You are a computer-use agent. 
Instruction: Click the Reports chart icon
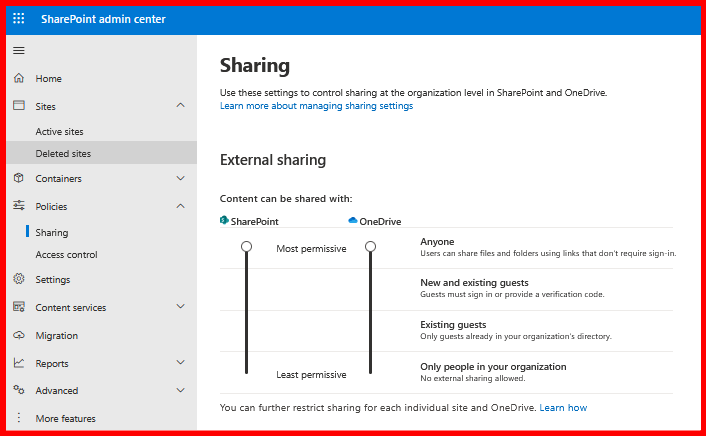[19, 362]
